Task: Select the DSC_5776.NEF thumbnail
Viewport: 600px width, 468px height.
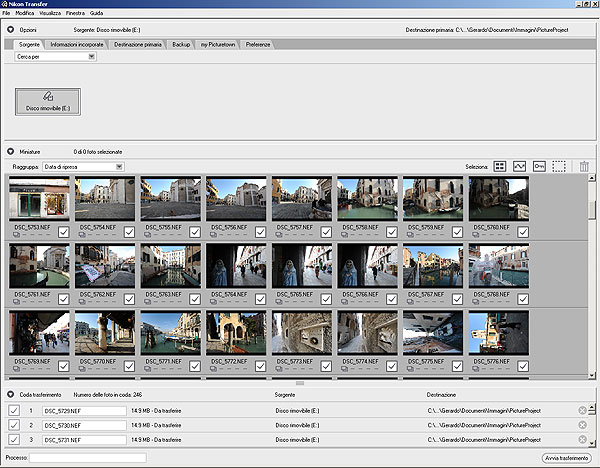Action: tap(499, 333)
